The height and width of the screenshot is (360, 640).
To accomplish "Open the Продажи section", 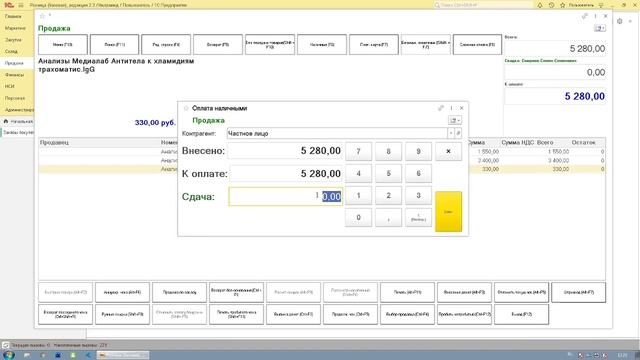I will pos(14,63).
